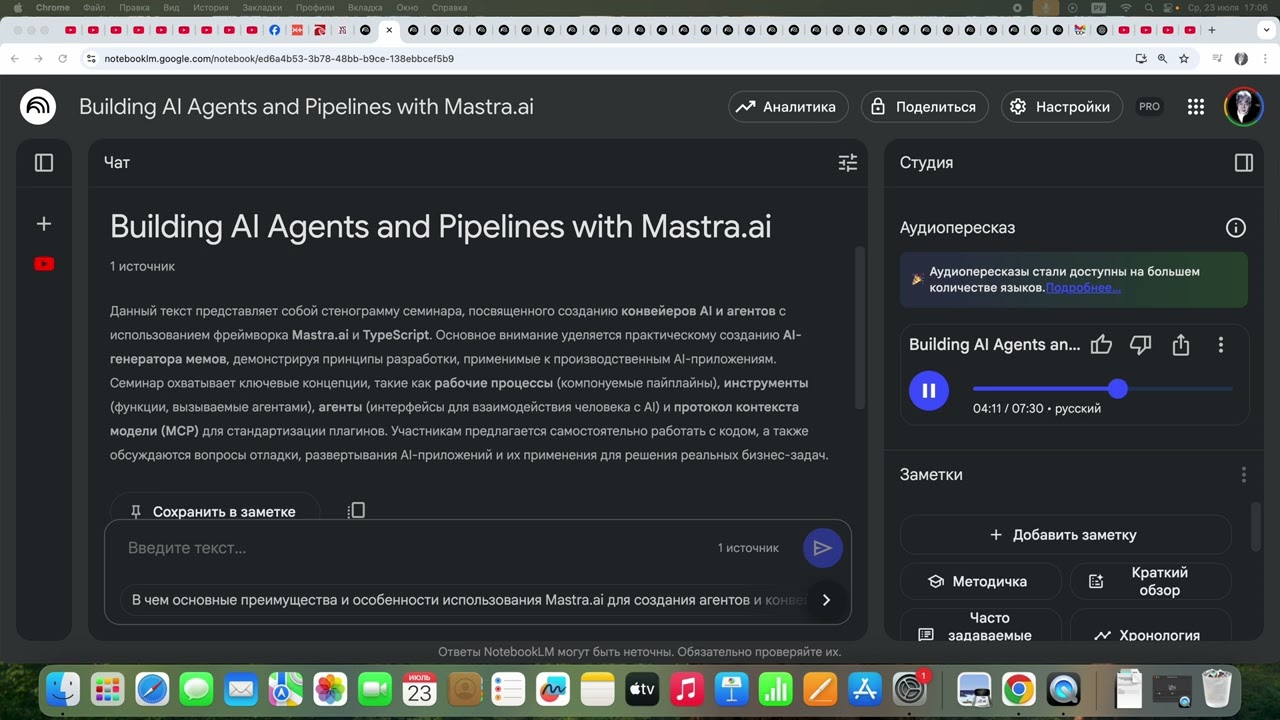Like the audio overview with thumbs up
The width and height of the screenshot is (1280, 720).
point(1101,345)
